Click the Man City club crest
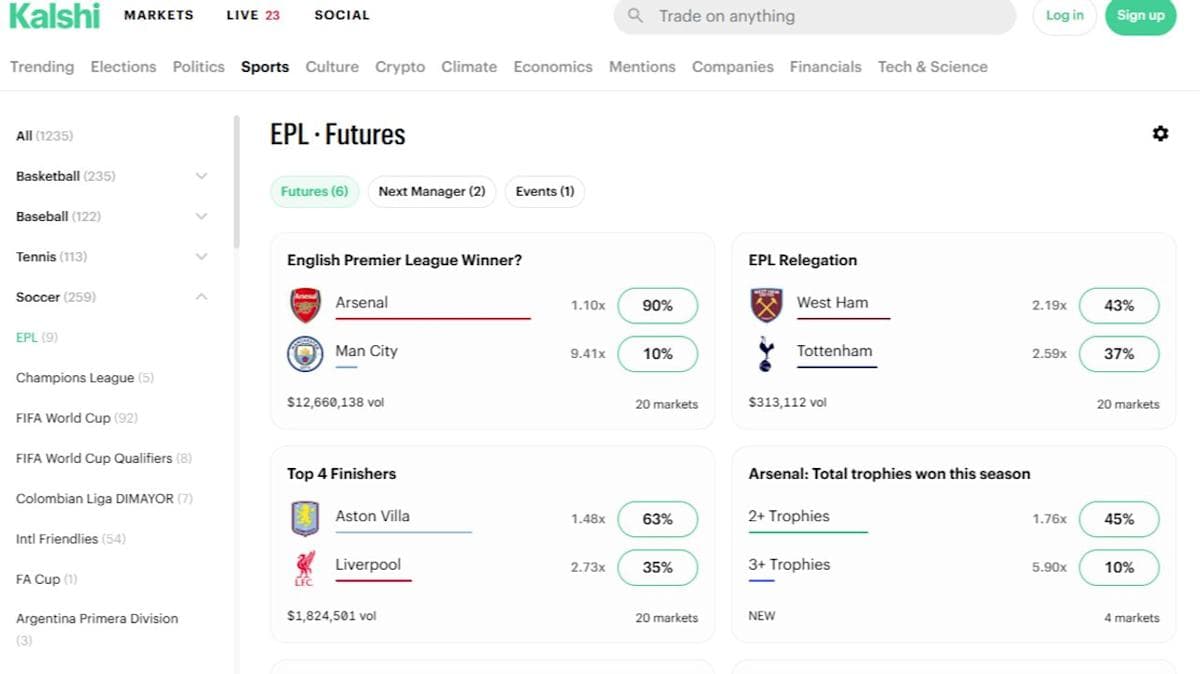The height and width of the screenshot is (674, 1200). pyautogui.click(x=305, y=354)
